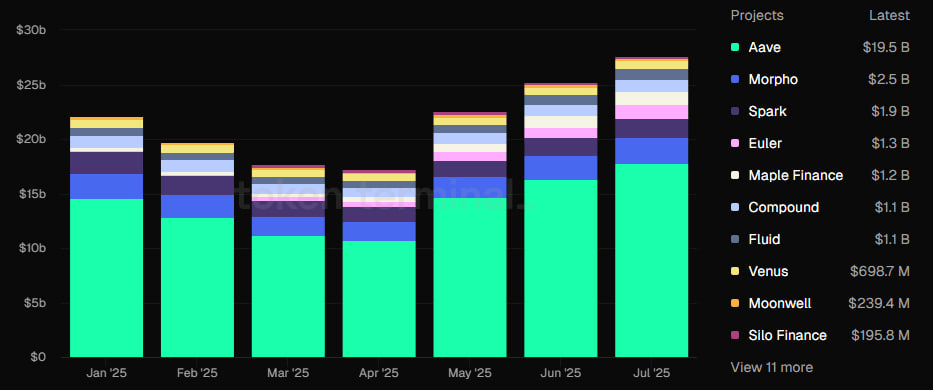
Task: Click the Jan '25 Morpho blue bar segment
Action: 107,186
